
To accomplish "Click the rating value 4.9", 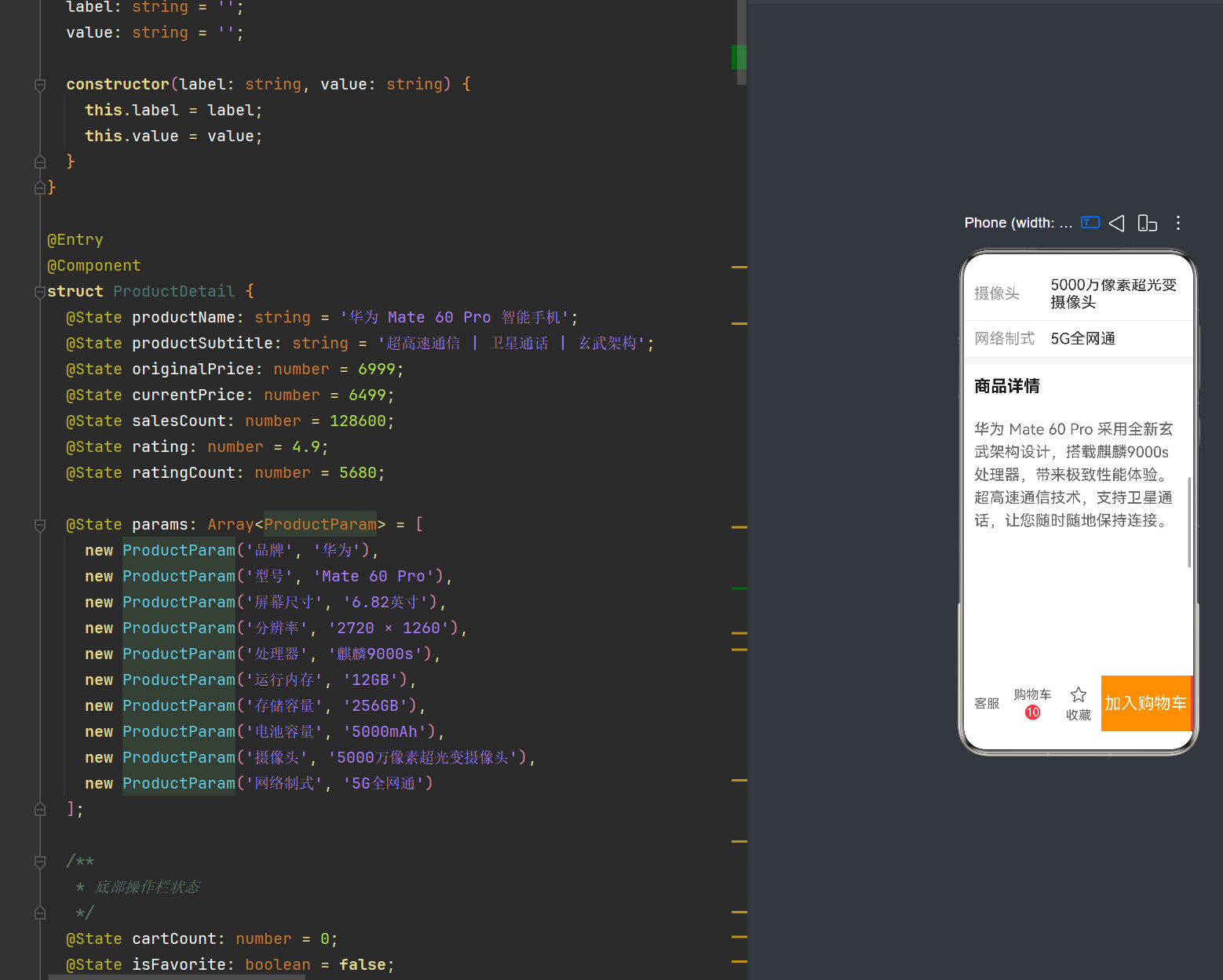I will (306, 447).
